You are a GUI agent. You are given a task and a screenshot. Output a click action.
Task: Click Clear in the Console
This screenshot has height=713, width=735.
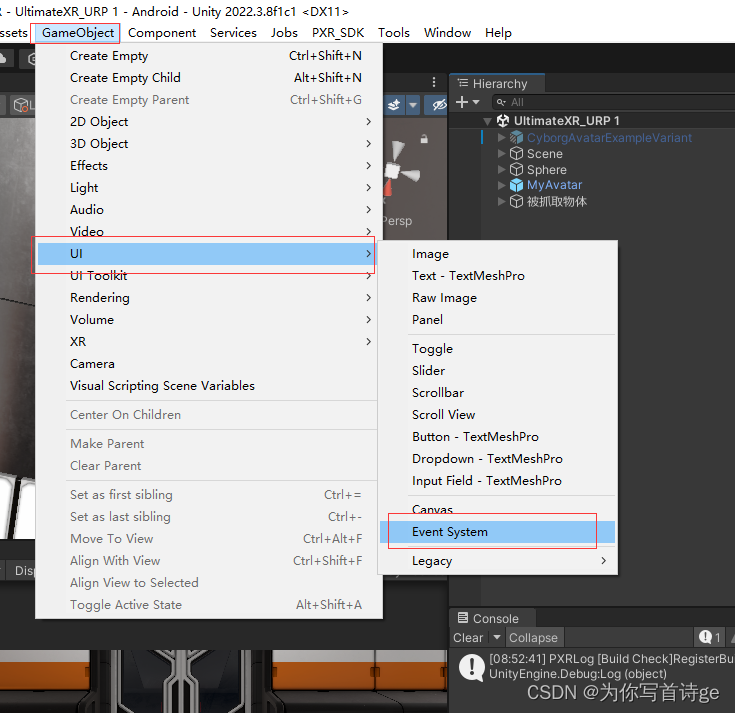tap(468, 638)
